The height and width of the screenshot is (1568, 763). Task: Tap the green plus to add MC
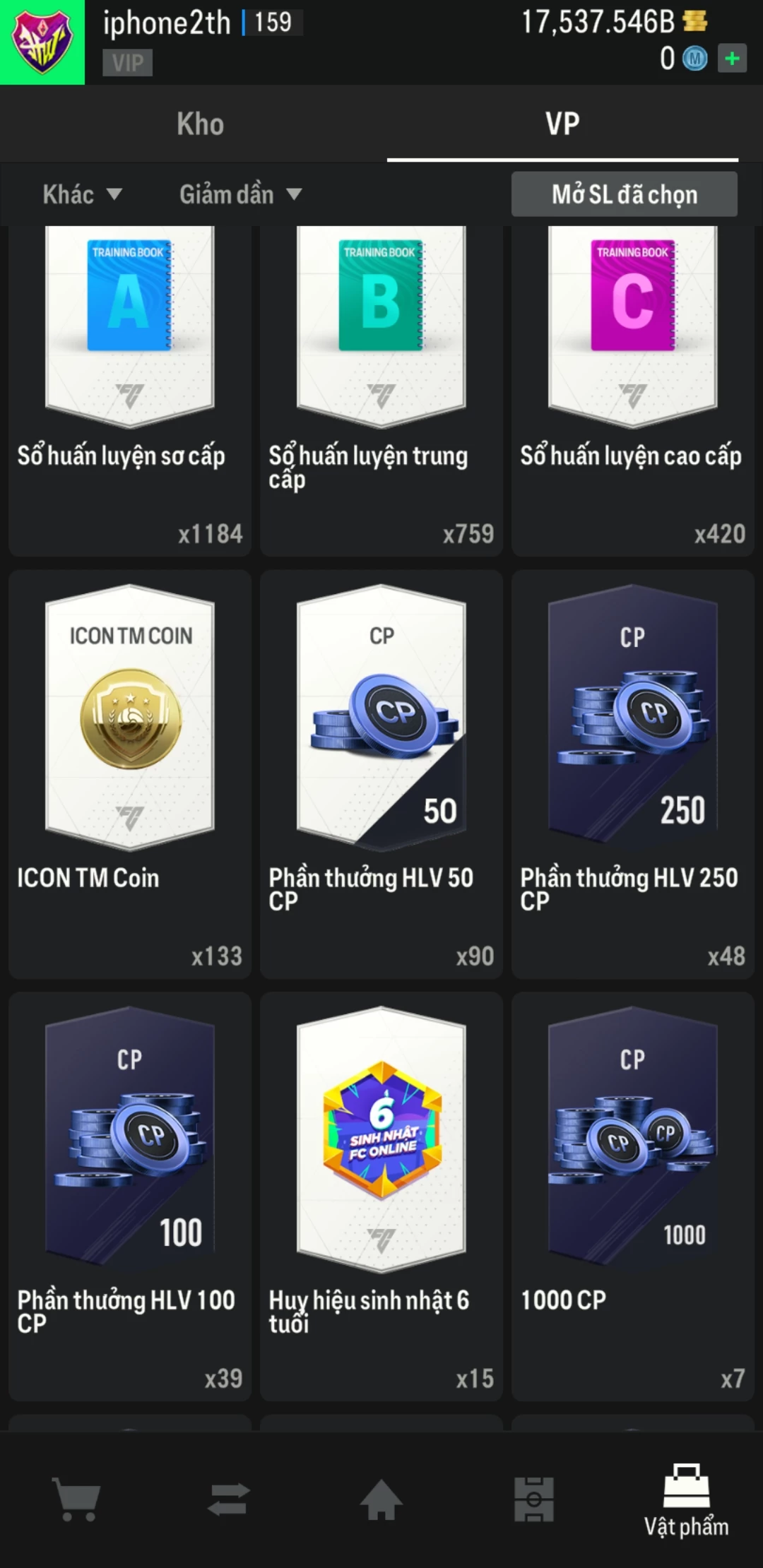point(733,58)
